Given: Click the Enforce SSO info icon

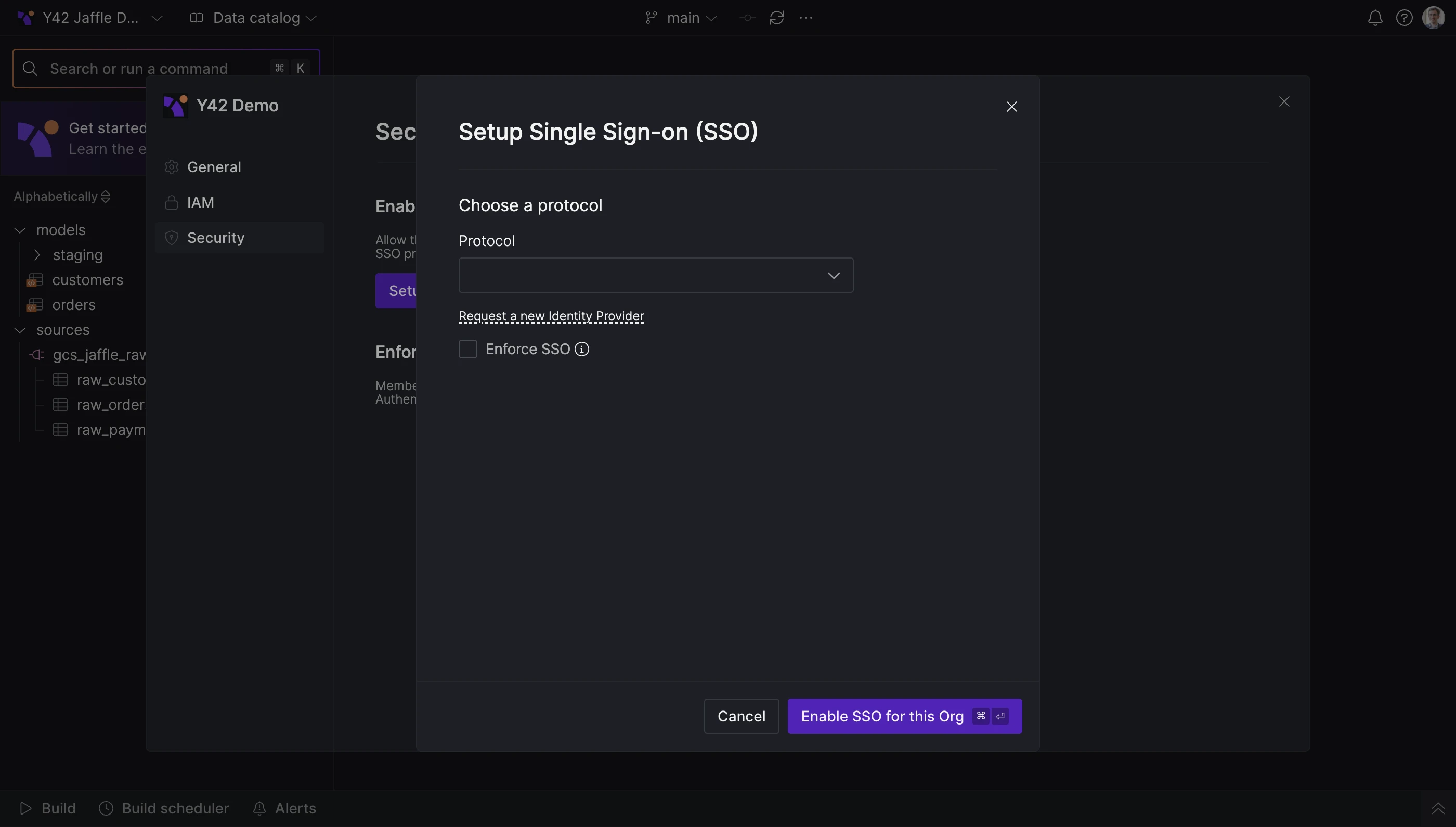Looking at the screenshot, I should pyautogui.click(x=581, y=350).
